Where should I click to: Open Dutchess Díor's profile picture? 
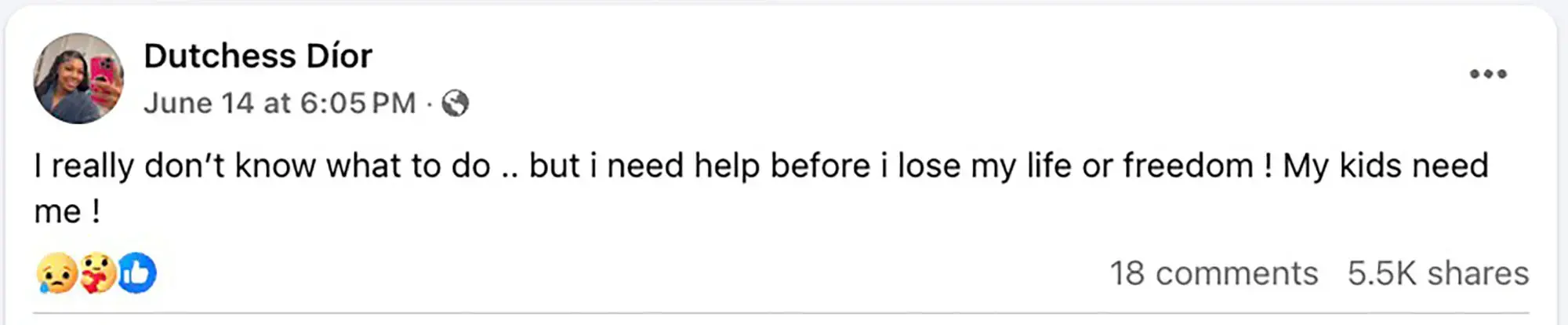point(78,78)
